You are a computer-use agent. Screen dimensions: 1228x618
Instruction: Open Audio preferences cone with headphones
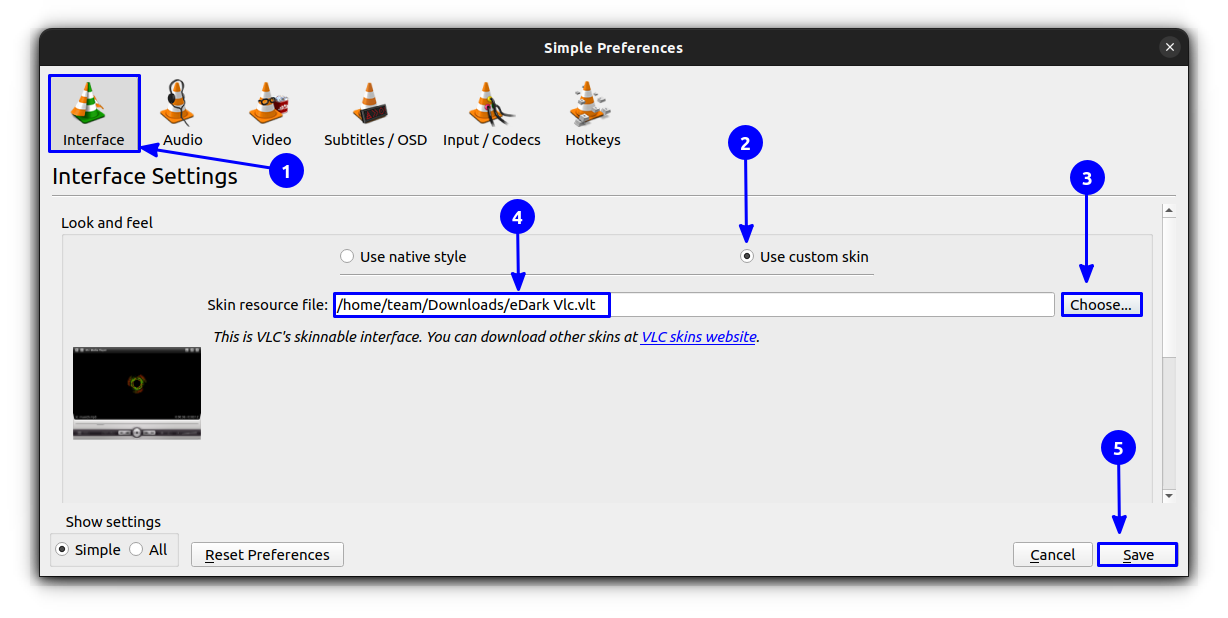pos(182,103)
